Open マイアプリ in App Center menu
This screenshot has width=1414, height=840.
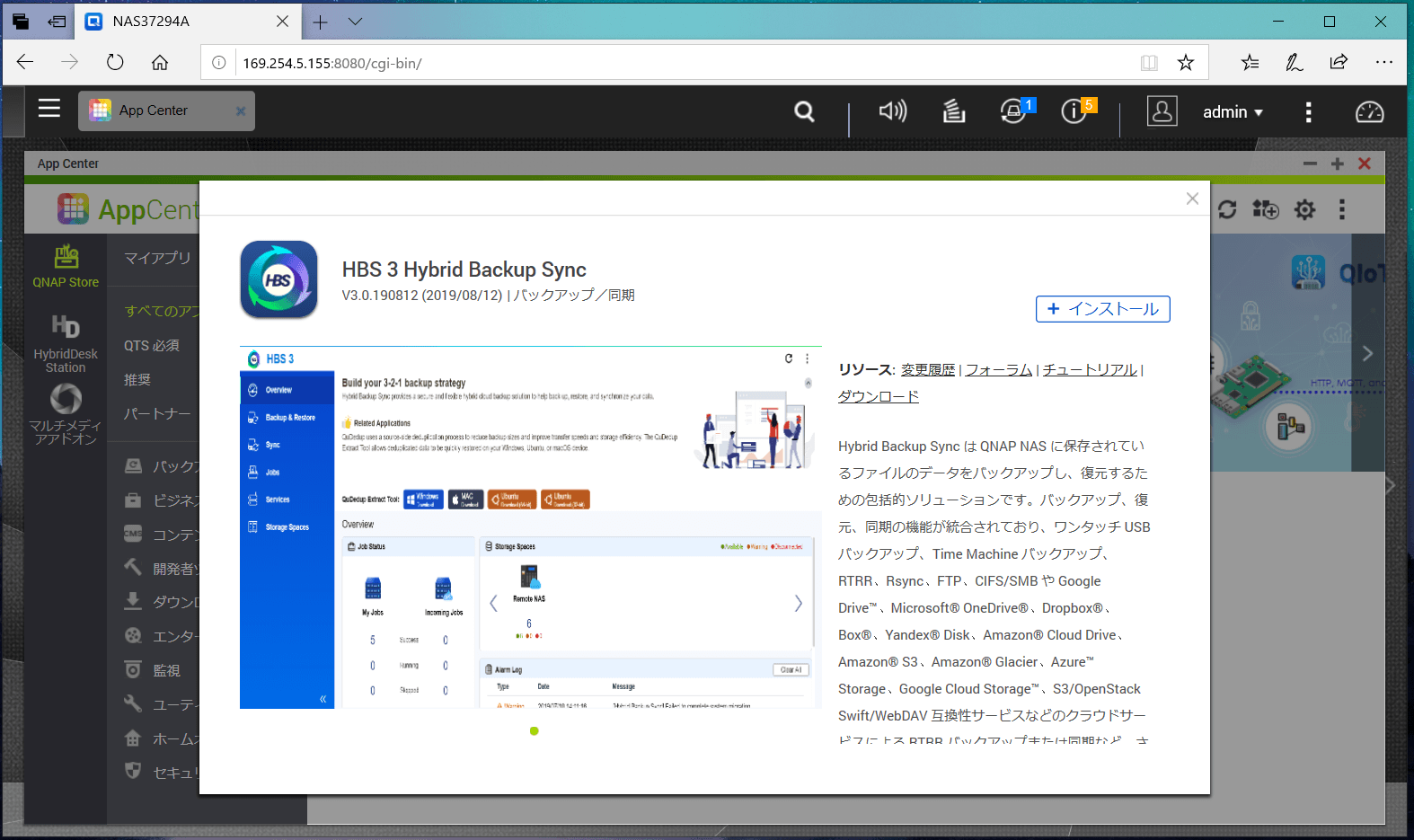click(157, 258)
